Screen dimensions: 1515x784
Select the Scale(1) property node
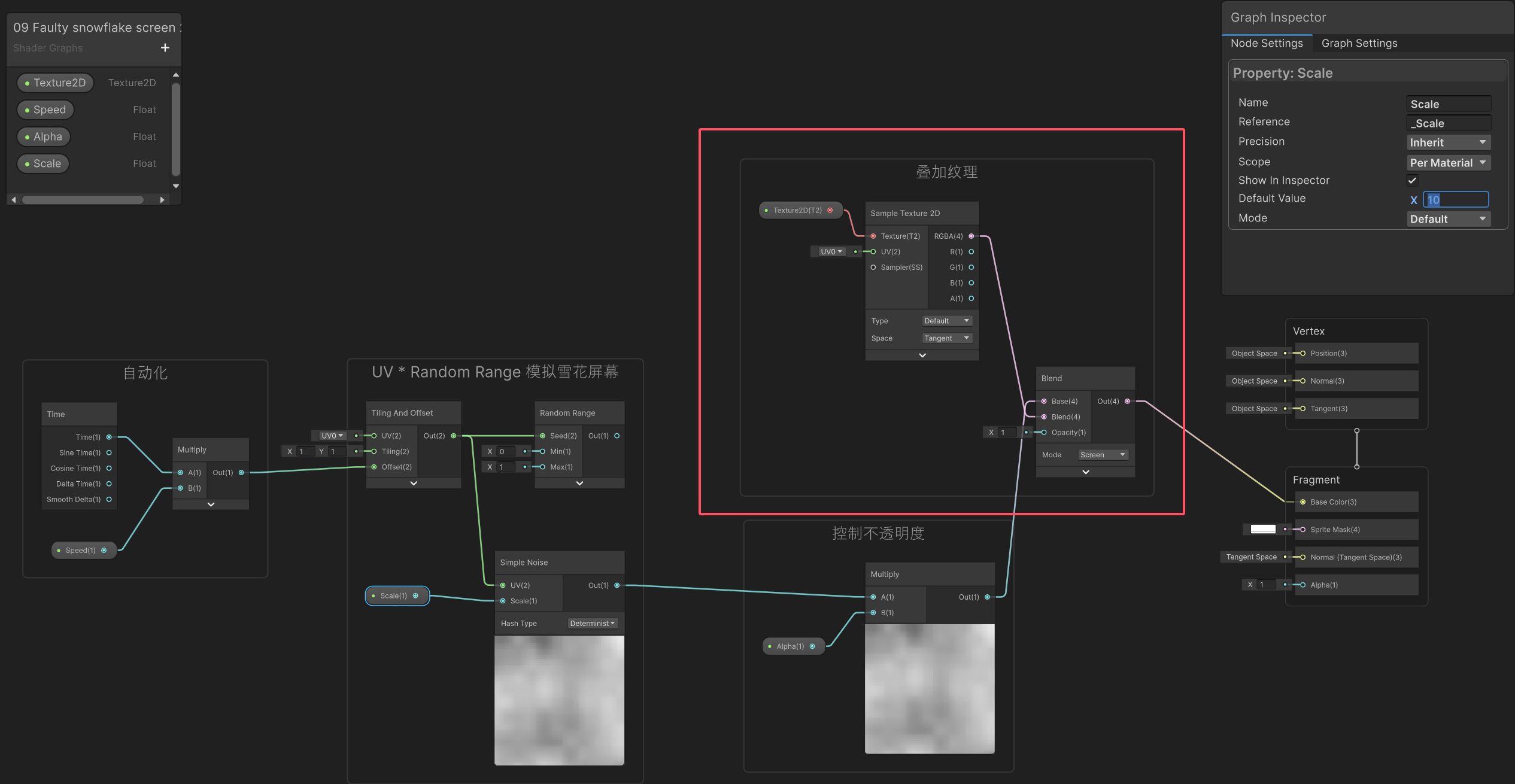(x=397, y=596)
